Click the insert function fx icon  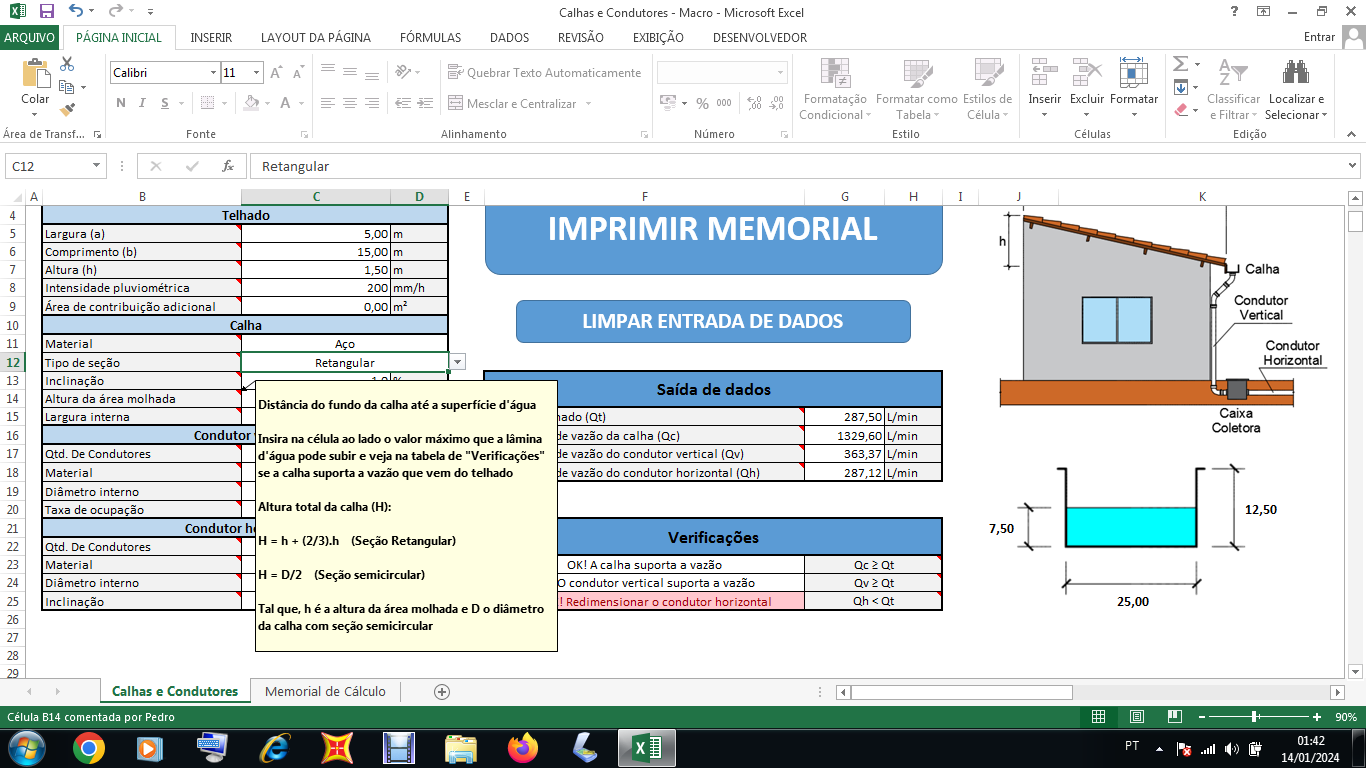coord(228,166)
